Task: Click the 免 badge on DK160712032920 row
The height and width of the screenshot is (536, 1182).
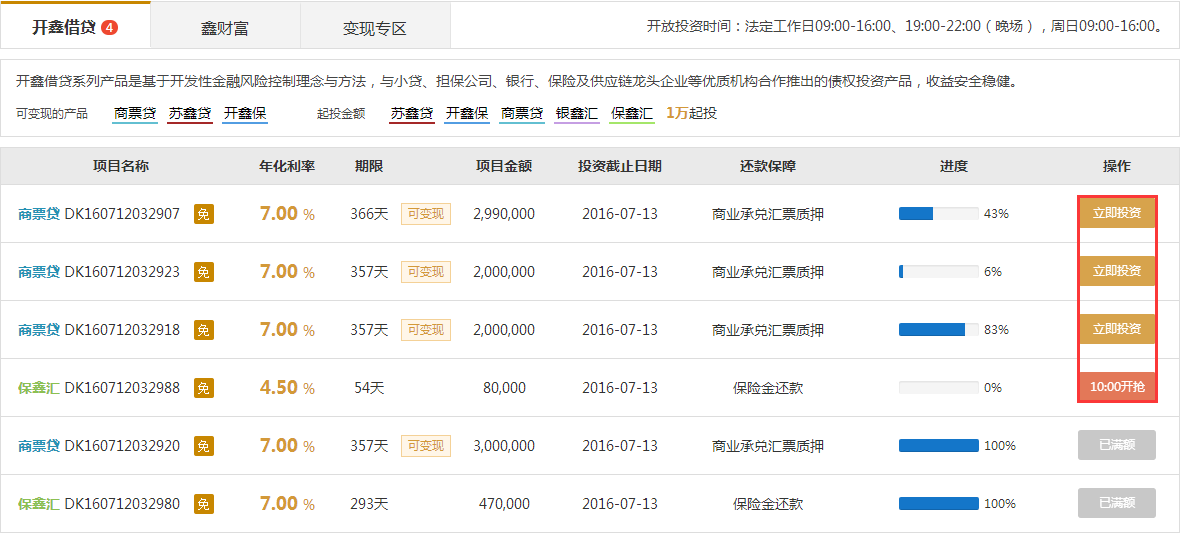Action: coord(203,446)
